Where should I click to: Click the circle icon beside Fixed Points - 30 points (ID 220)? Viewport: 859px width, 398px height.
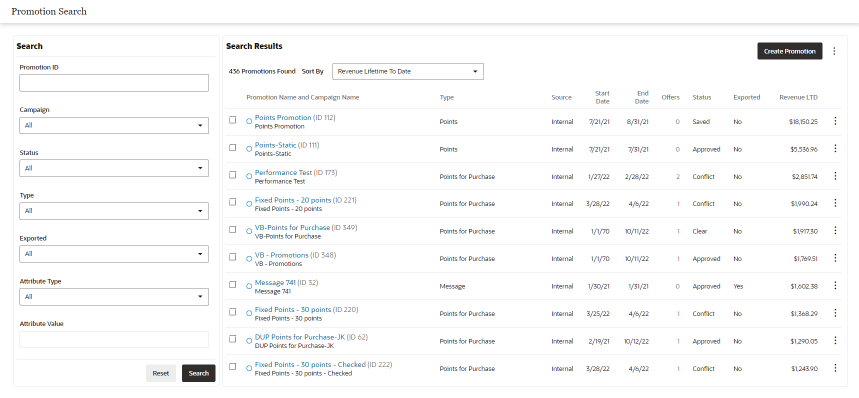[x=249, y=313]
